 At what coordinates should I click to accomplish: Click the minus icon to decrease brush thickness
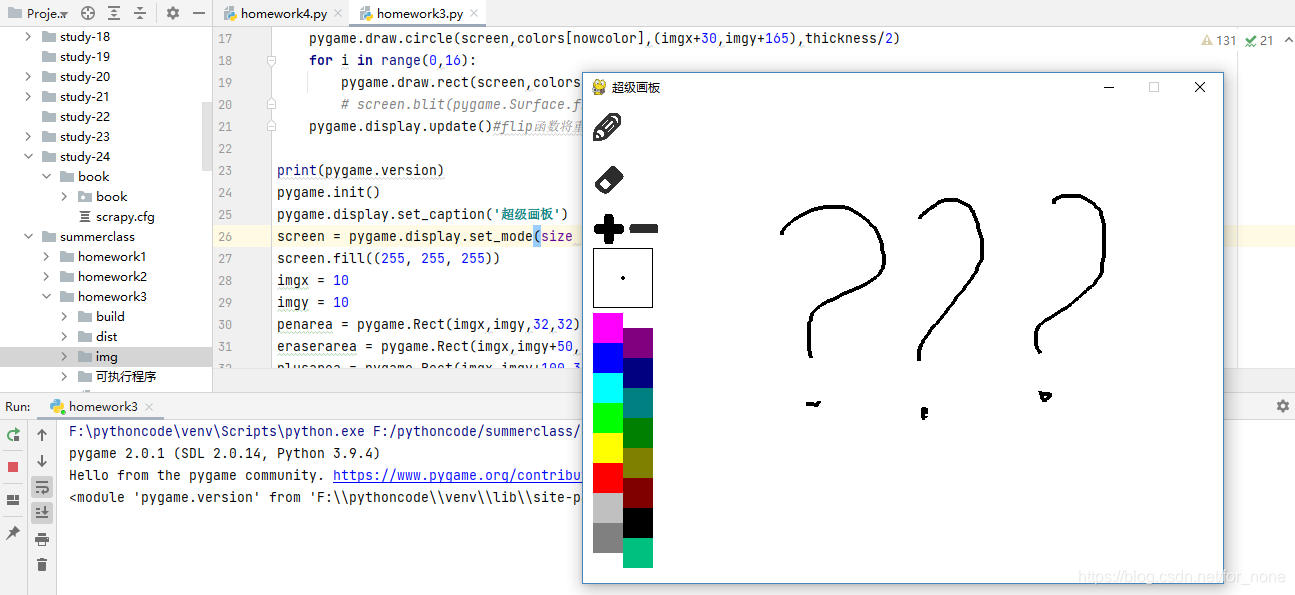tap(643, 230)
